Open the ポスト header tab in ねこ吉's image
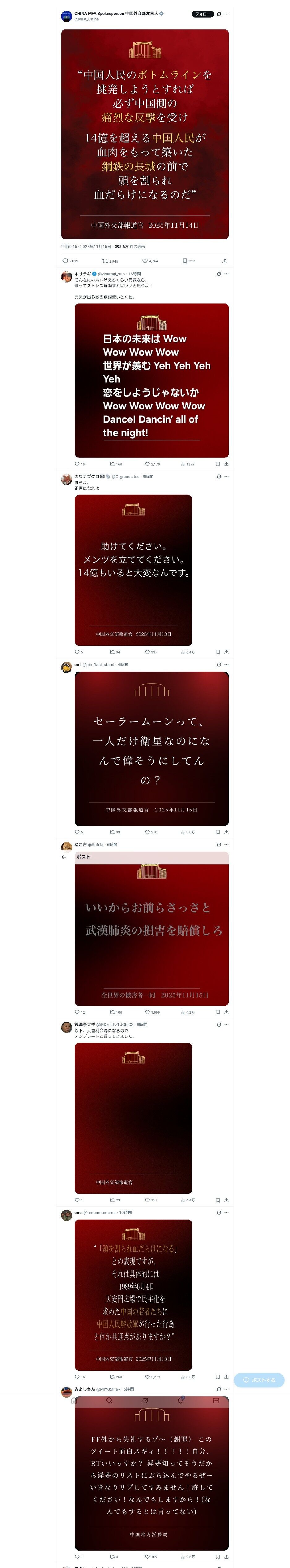Image resolution: width=290 pixels, height=1568 pixels. pos(83,857)
